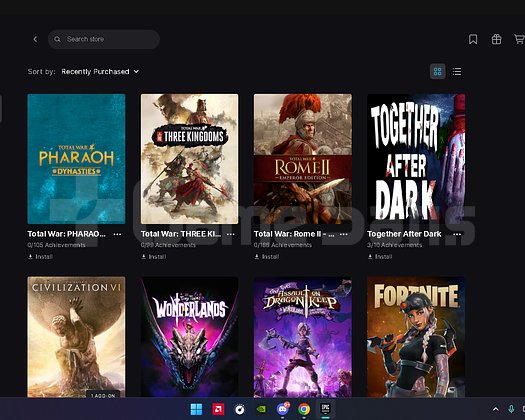
Task: Open Together After Dark cover art
Action: tap(416, 159)
